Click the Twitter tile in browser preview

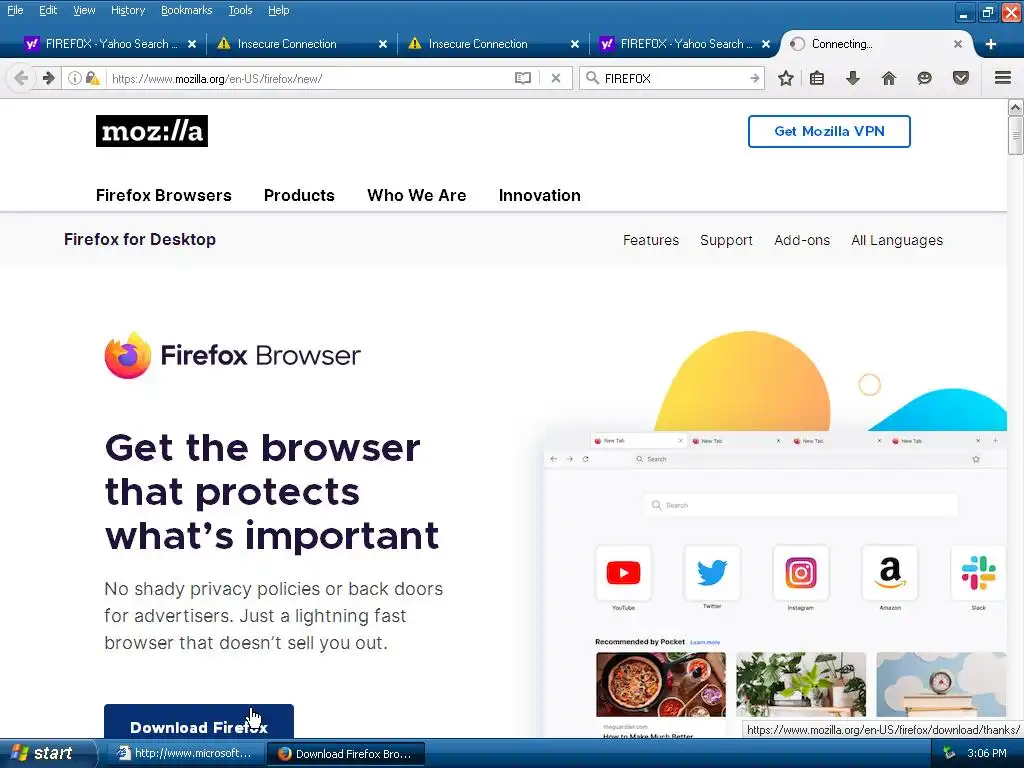tap(712, 573)
